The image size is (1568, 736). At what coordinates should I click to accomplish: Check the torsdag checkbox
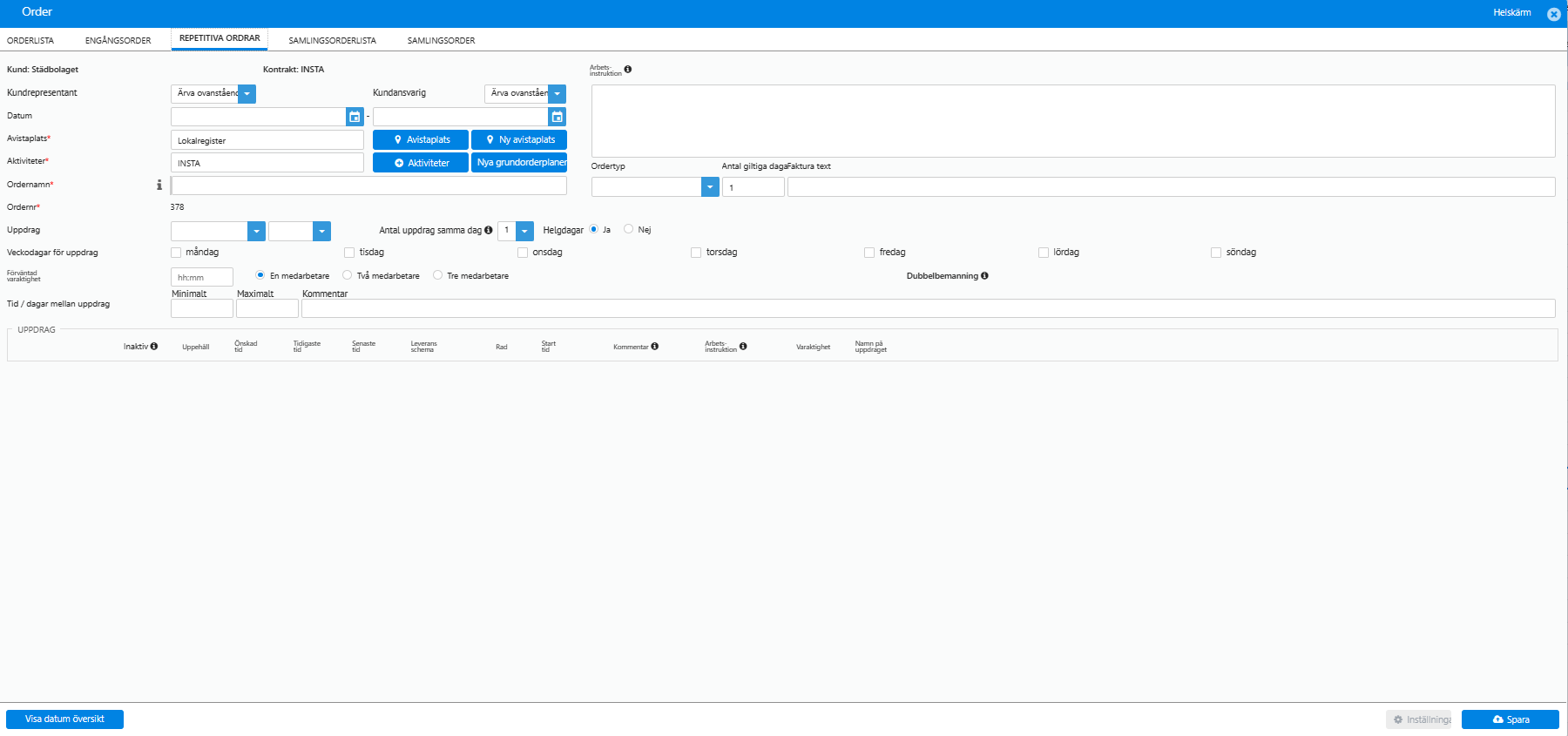696,253
